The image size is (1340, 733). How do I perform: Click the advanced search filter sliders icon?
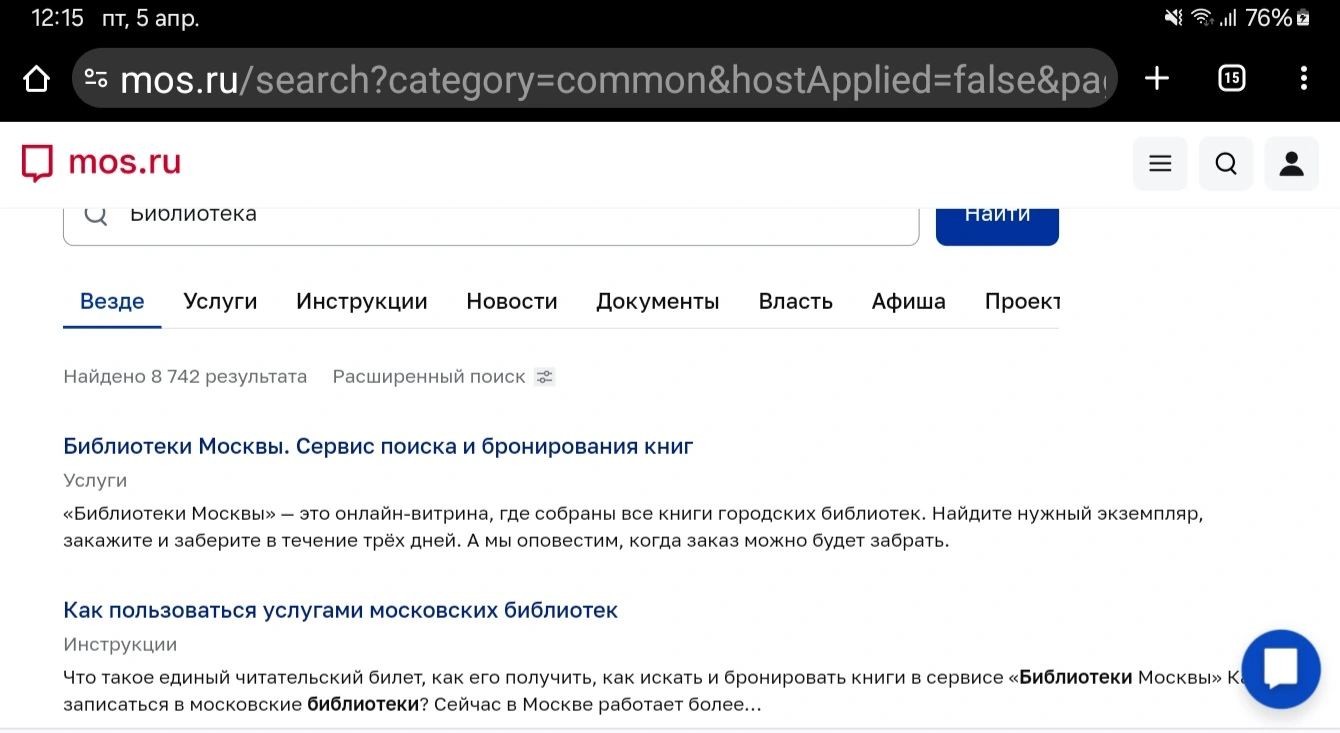point(544,377)
